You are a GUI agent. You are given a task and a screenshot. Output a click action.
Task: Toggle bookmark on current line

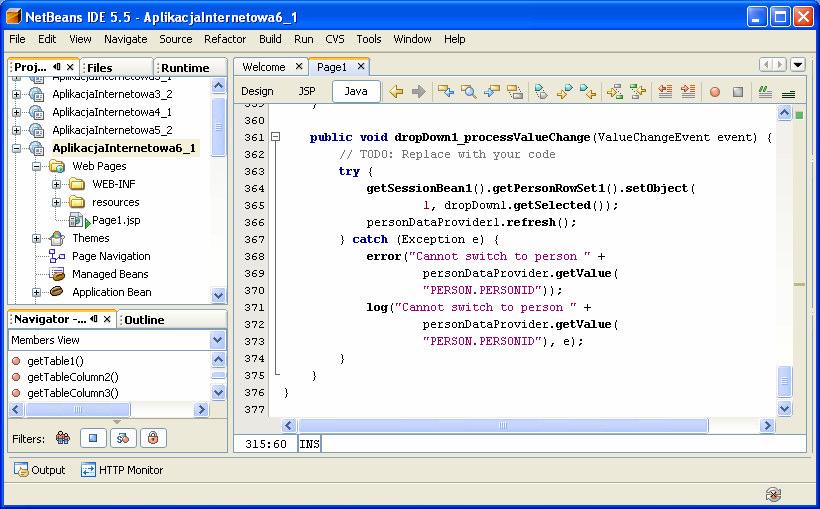coord(541,92)
